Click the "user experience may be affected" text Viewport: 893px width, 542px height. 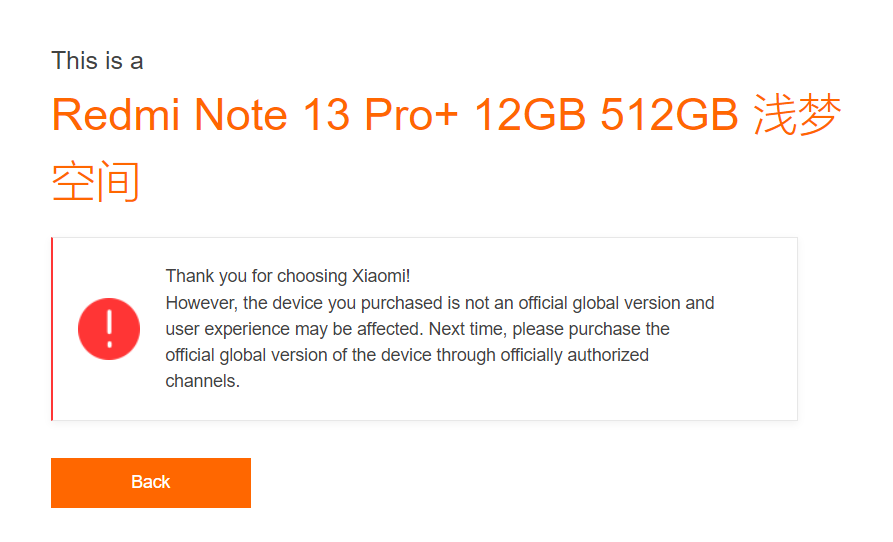294,329
